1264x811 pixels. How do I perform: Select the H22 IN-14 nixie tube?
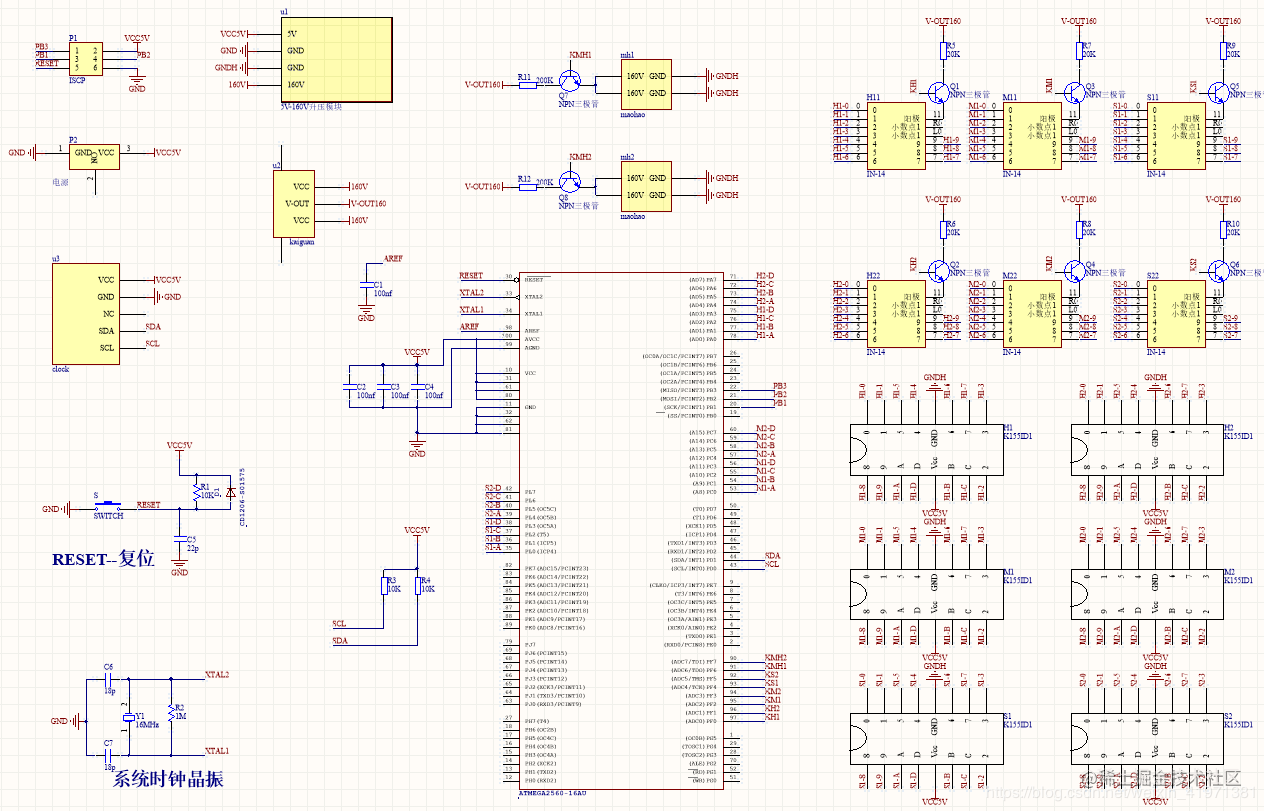click(896, 313)
